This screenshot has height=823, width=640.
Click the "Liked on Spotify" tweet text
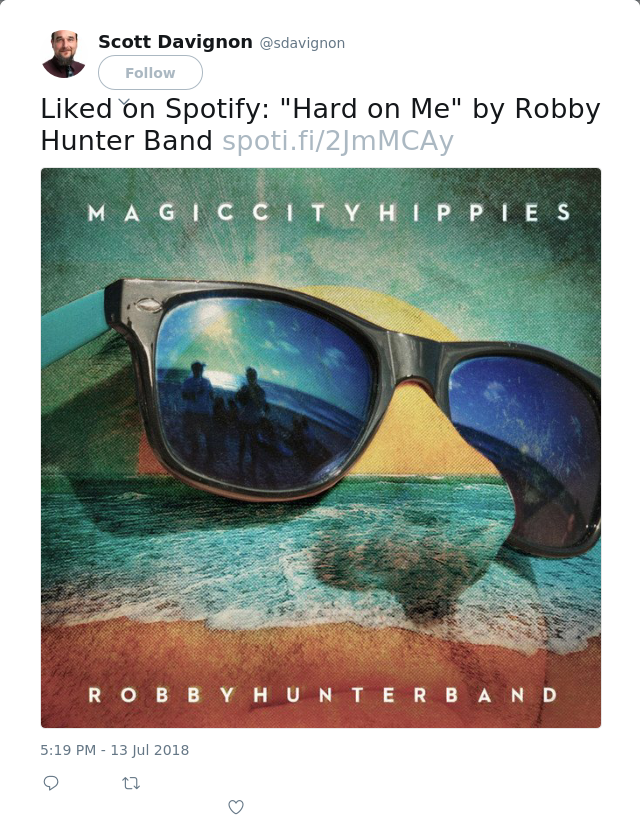point(155,109)
